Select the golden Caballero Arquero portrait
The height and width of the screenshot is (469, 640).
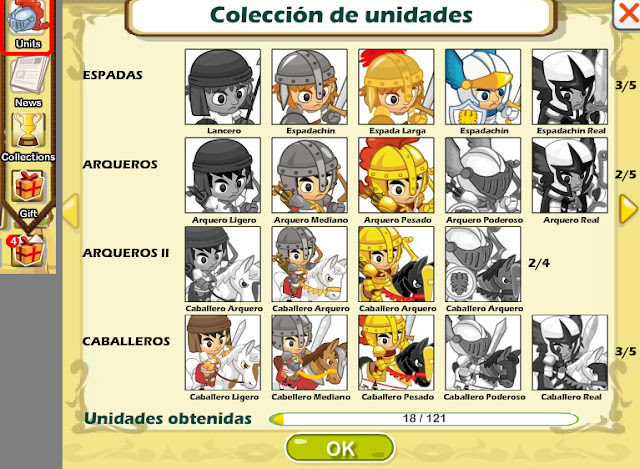point(396,264)
